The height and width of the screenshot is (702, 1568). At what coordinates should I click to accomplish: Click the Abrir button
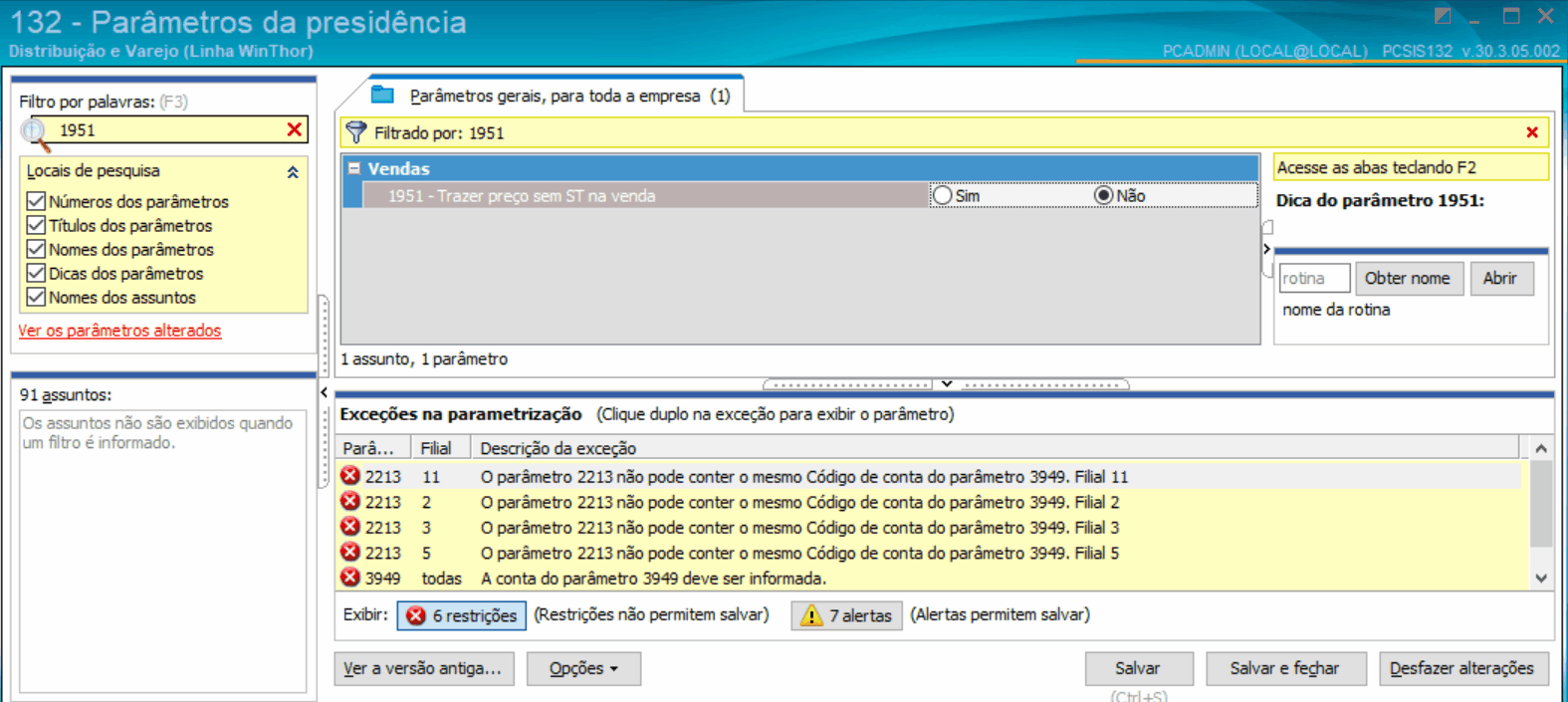click(1501, 279)
